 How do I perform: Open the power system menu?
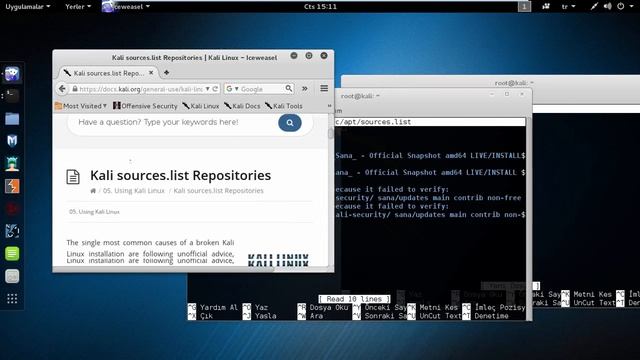[624, 6]
